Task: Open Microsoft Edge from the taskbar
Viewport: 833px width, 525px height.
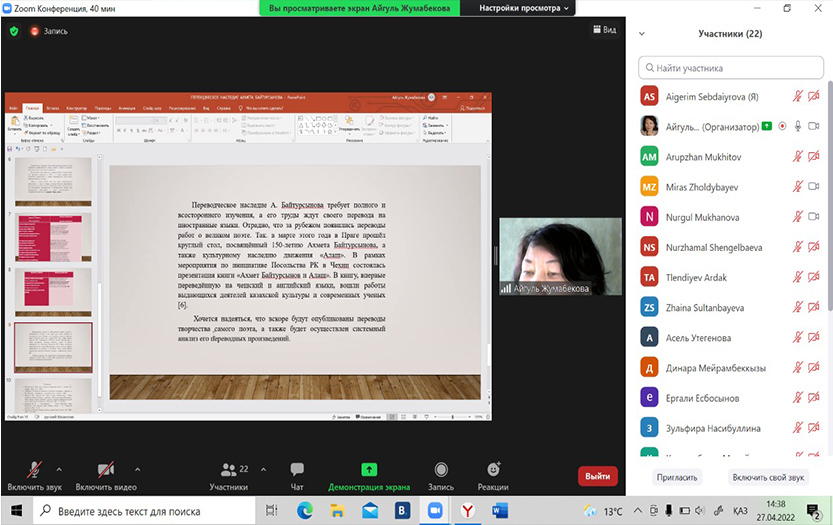Action: click(304, 510)
